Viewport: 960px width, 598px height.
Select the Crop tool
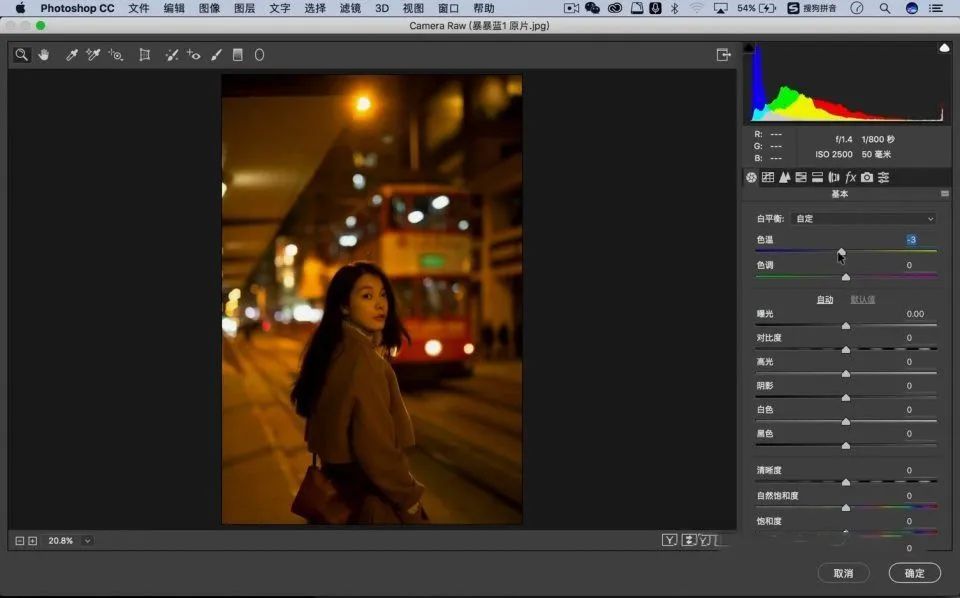[x=145, y=55]
